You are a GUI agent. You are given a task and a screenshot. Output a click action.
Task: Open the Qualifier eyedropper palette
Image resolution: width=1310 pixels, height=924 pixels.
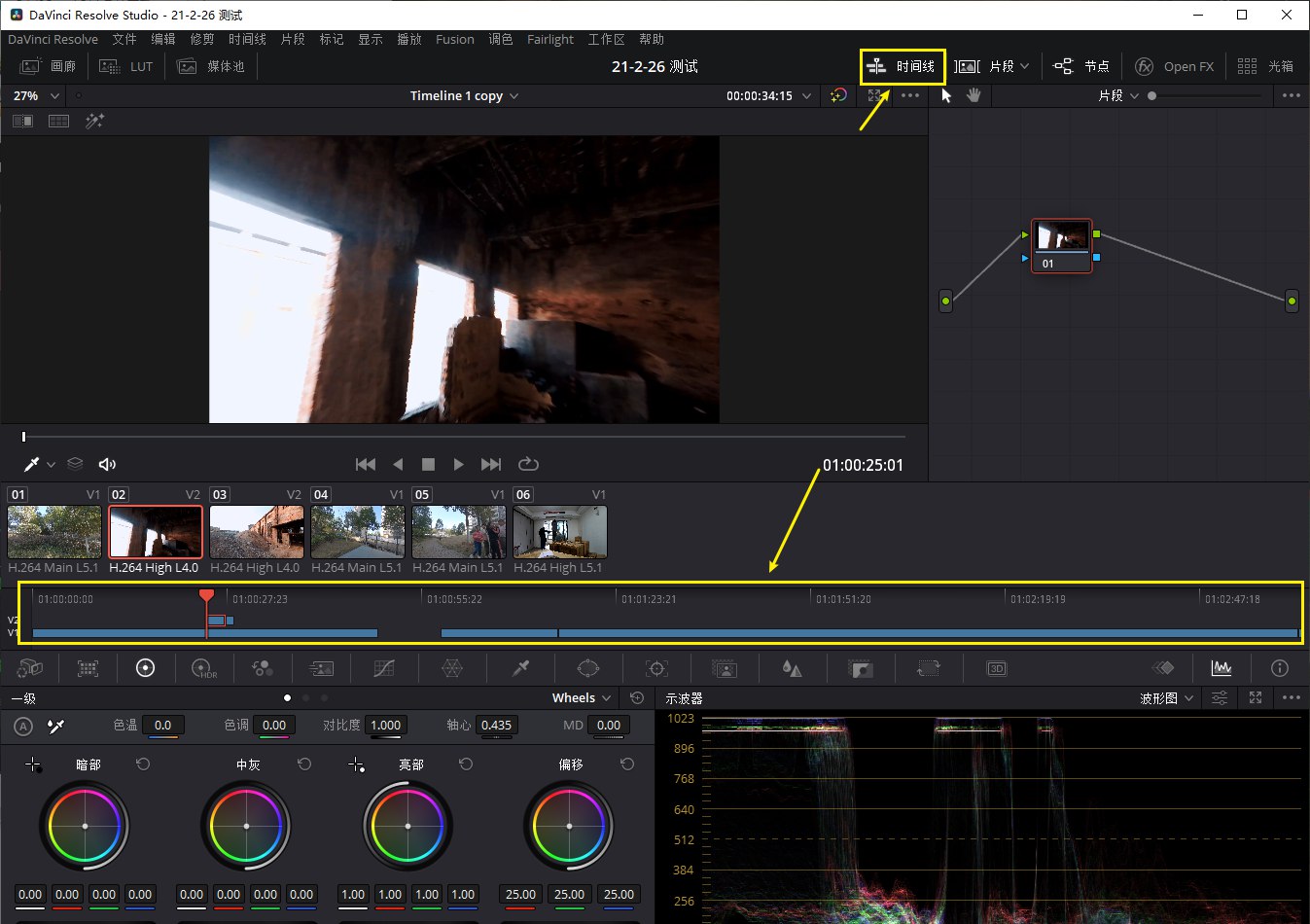pos(521,668)
